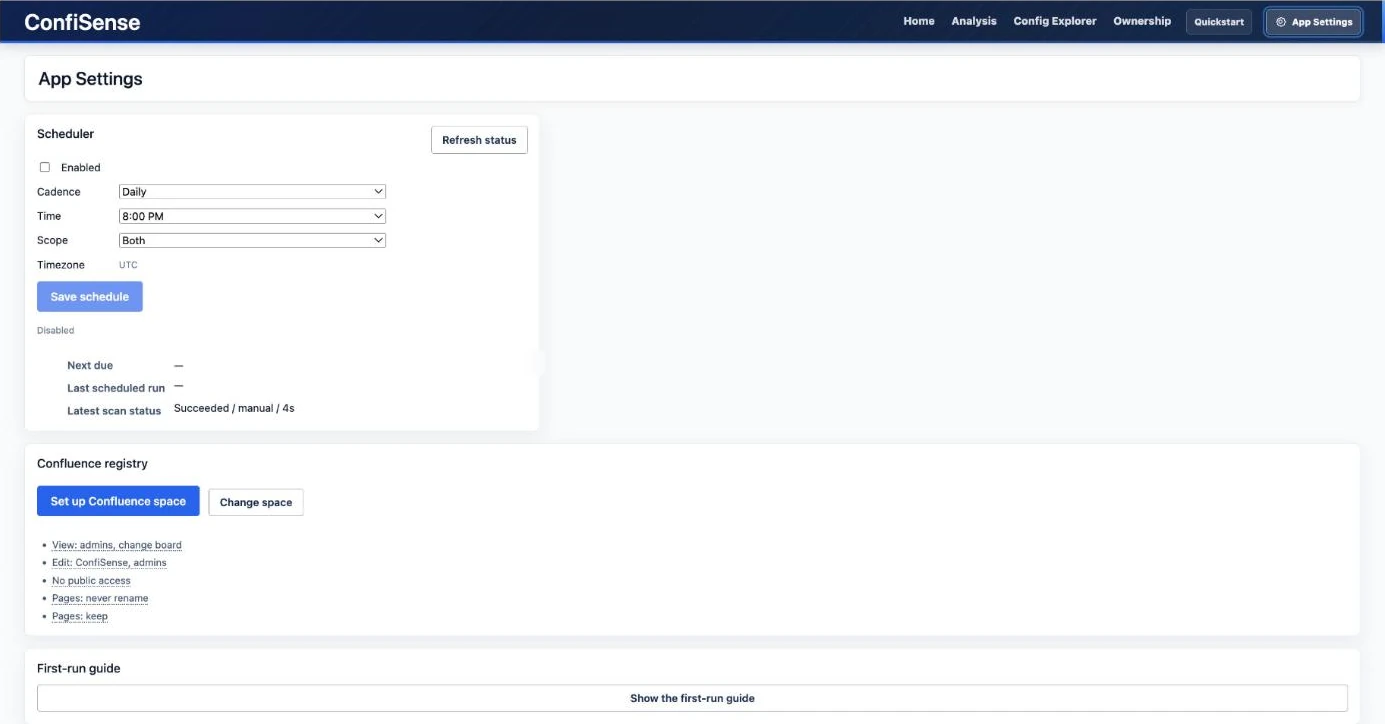Click Set up Confluence space
Screen dimensions: 1385x724
(118, 501)
